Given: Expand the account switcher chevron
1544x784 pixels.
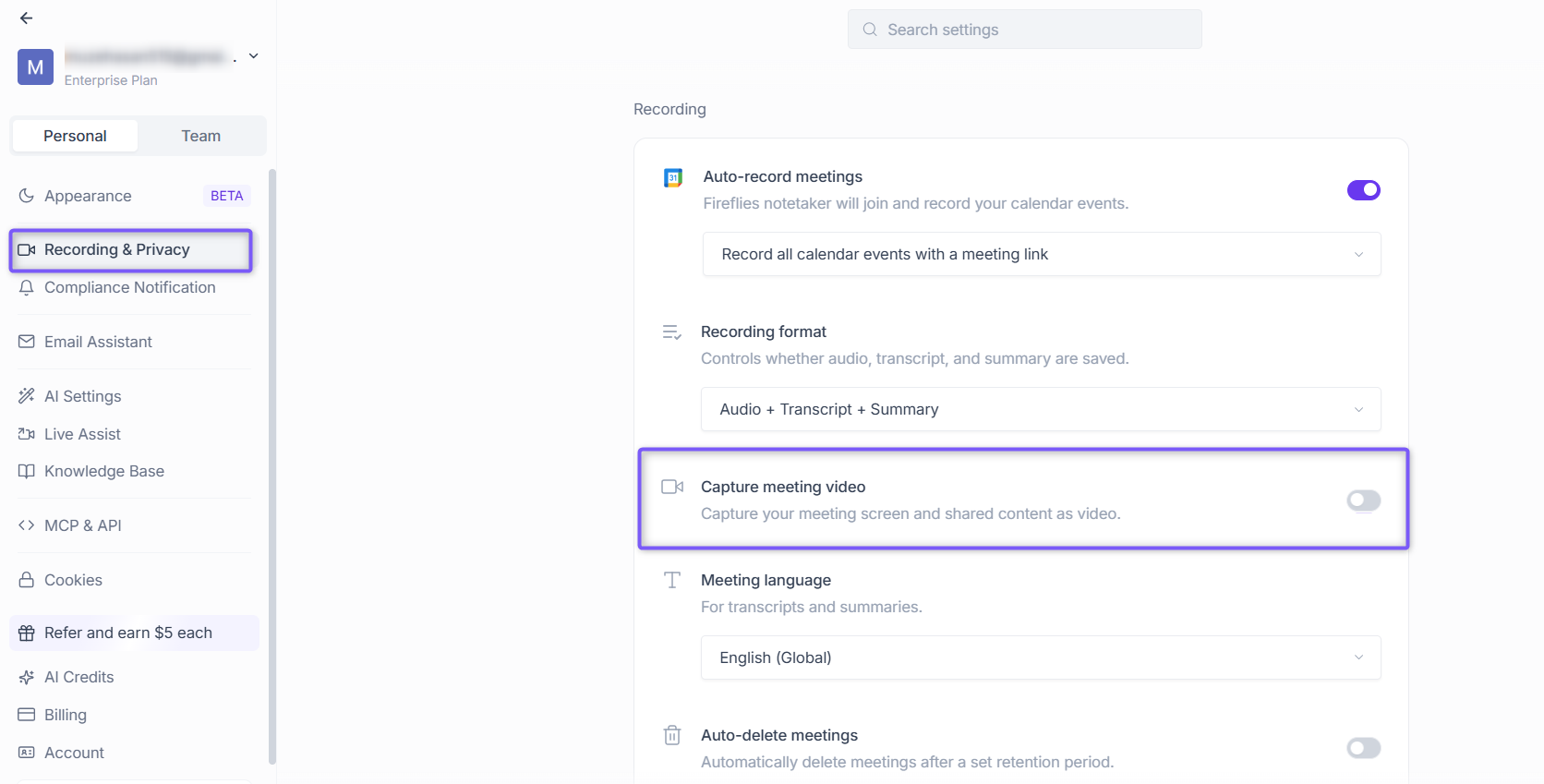Looking at the screenshot, I should coord(253,56).
